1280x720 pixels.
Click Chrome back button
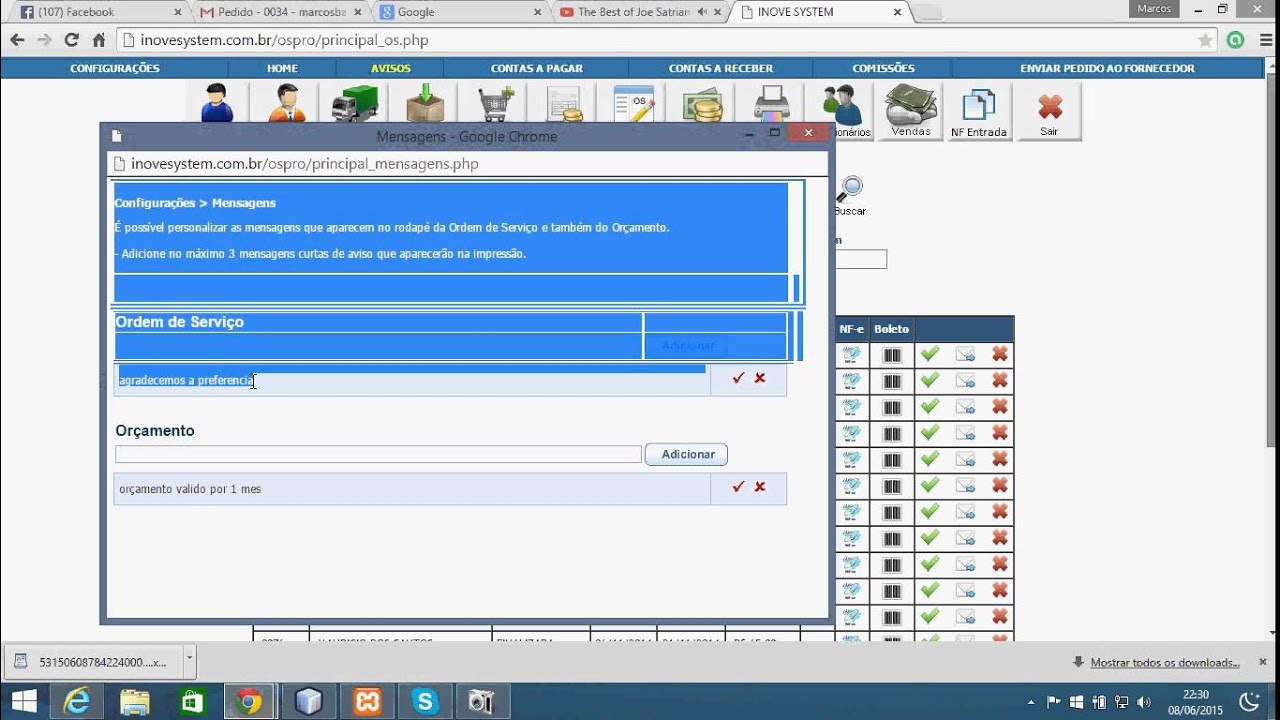point(17,40)
